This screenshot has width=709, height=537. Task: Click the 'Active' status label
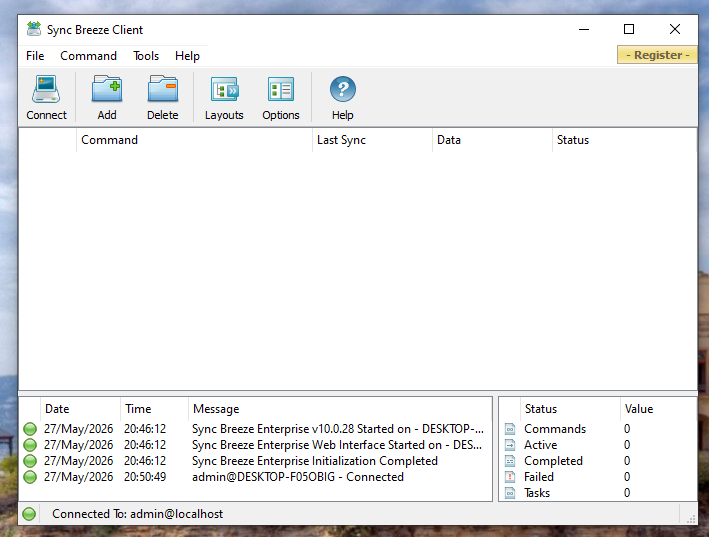click(540, 445)
